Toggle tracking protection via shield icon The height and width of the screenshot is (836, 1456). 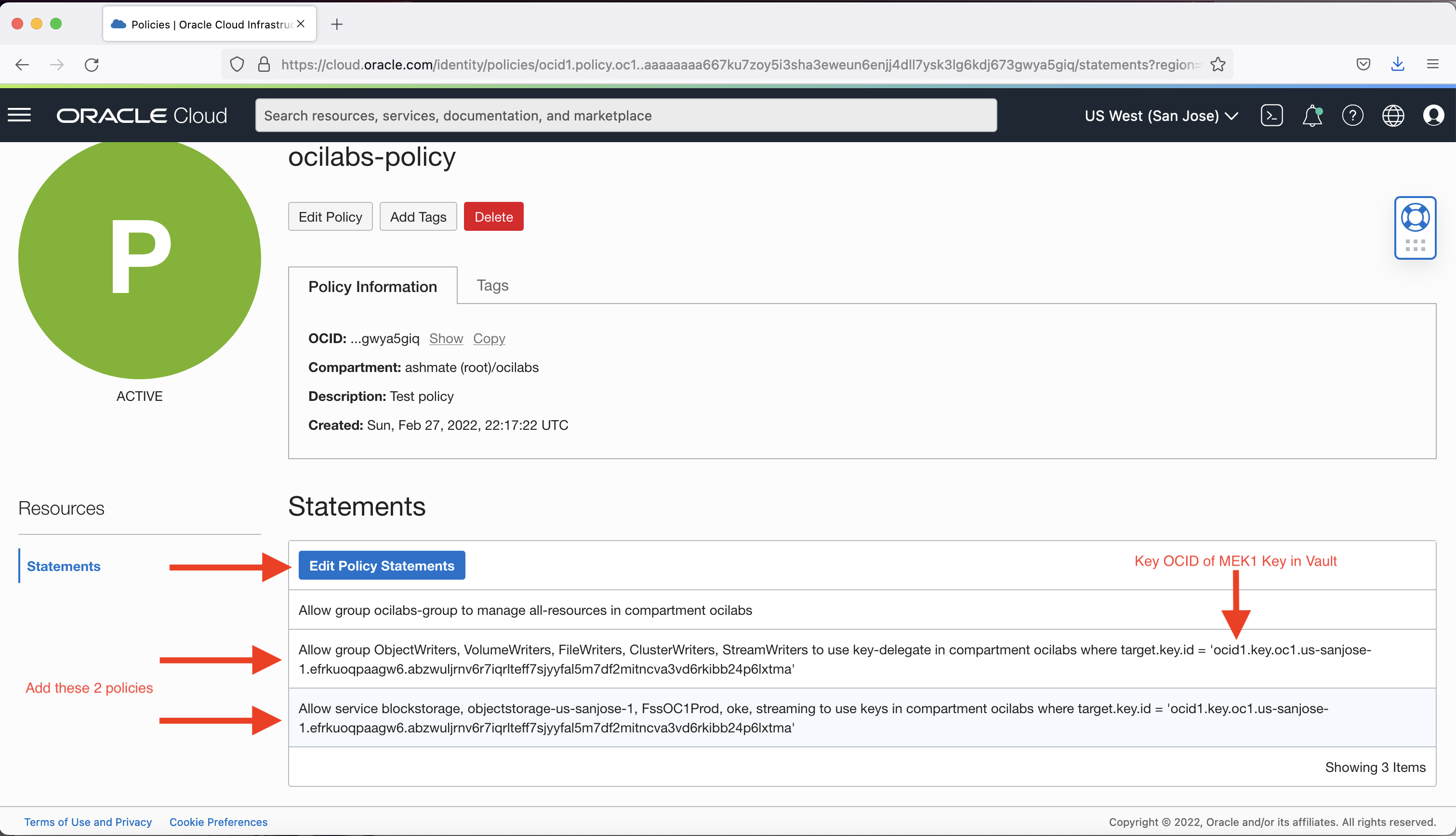coord(237,64)
